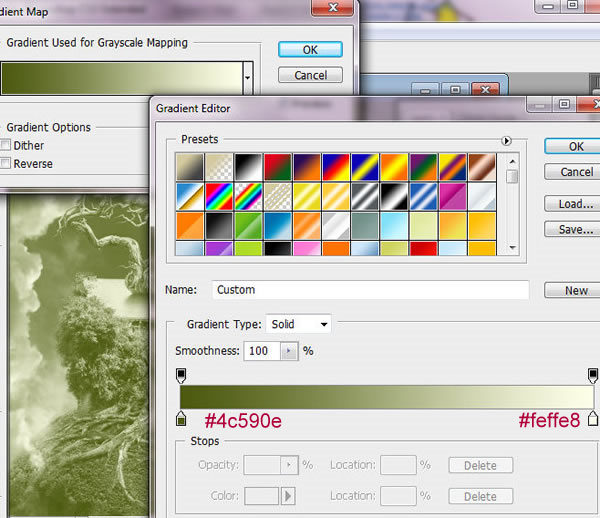Choose the red-to-green gradient preset

pyautogui.click(x=277, y=167)
